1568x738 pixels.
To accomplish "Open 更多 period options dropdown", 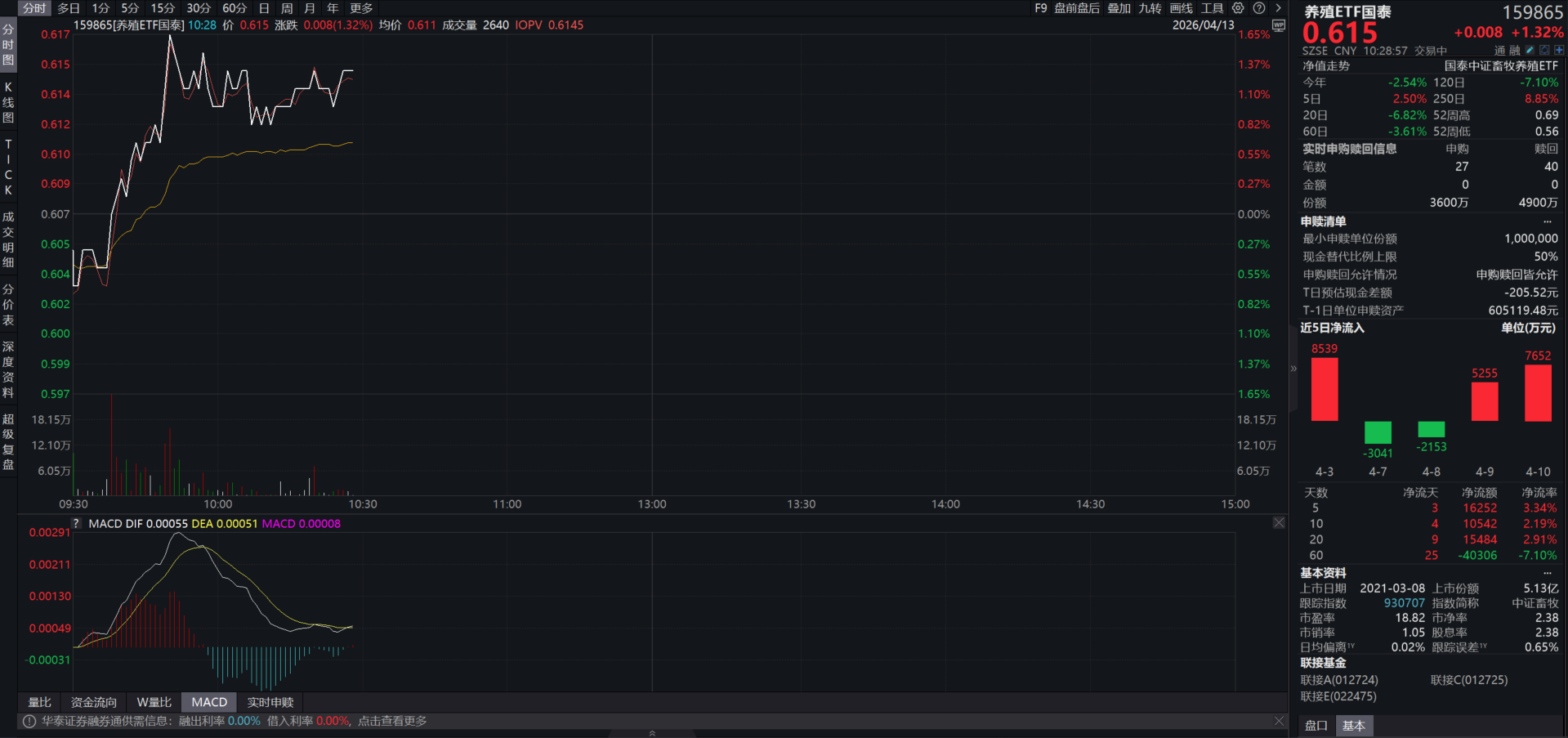I will pos(361,8).
